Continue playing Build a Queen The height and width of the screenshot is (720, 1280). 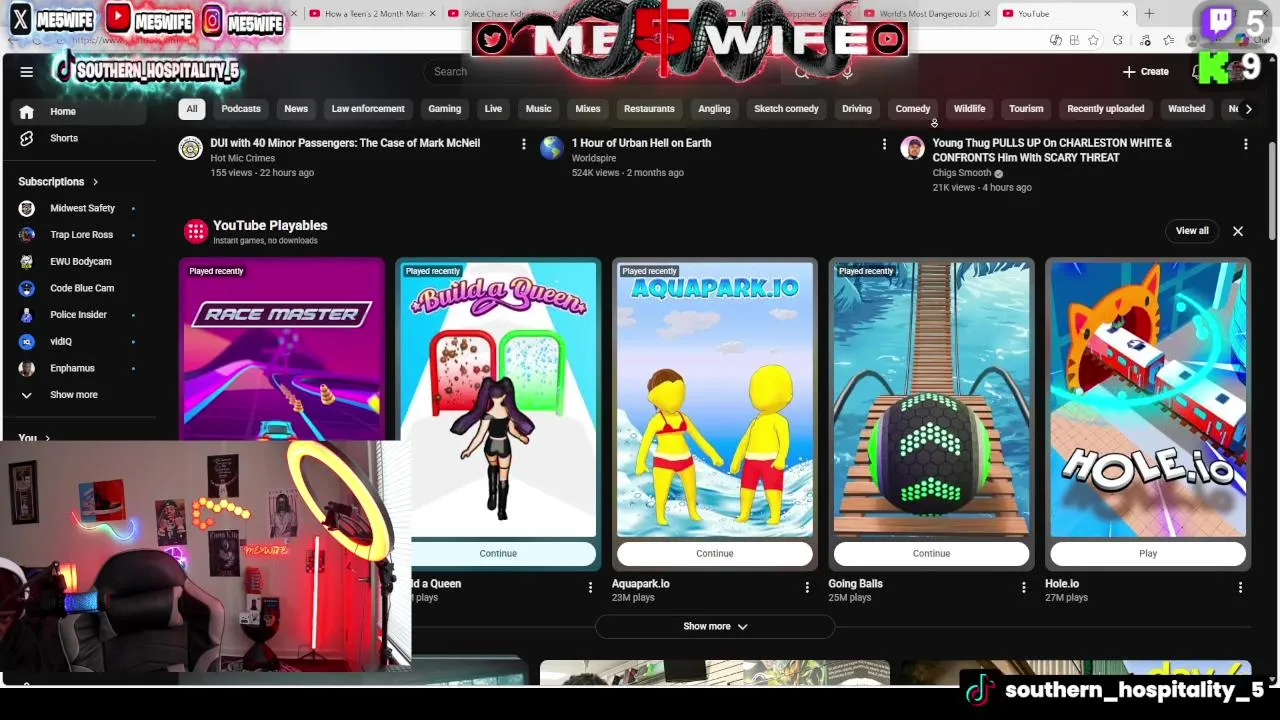[498, 554]
